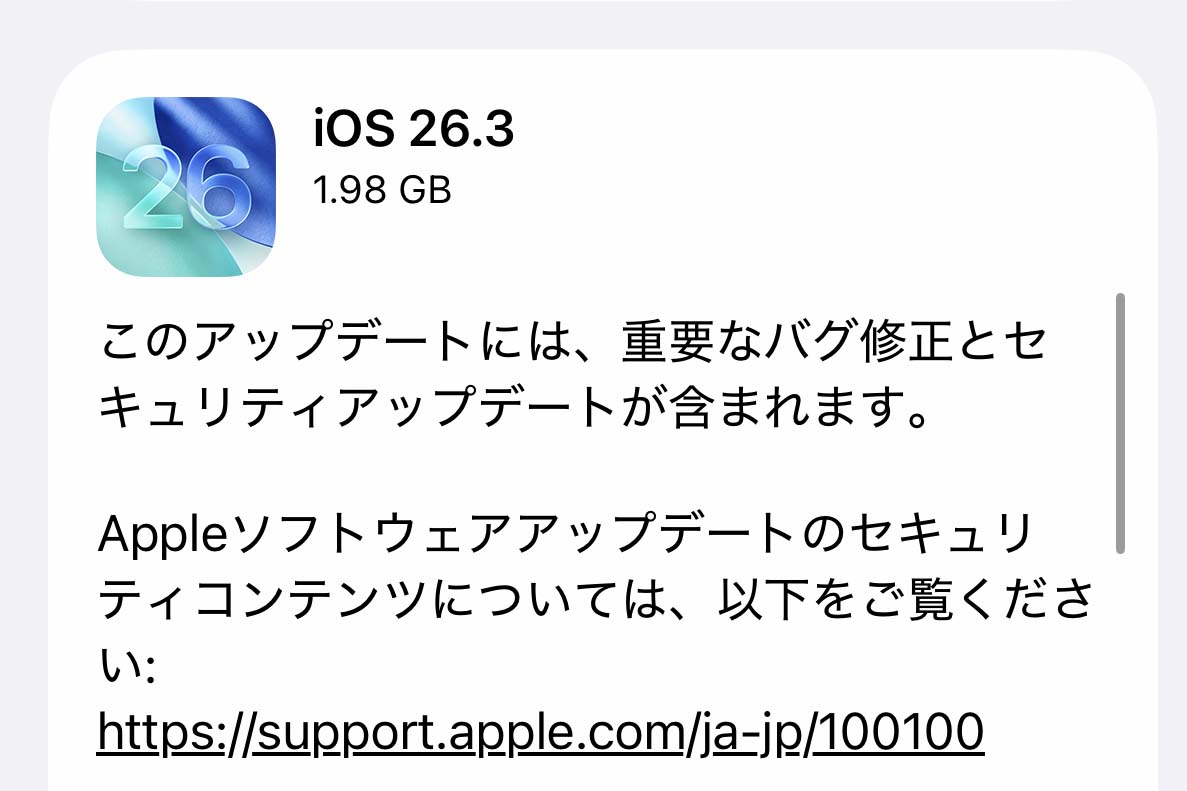Click the 1.98 GB size label
This screenshot has height=791, width=1187.
(382, 190)
